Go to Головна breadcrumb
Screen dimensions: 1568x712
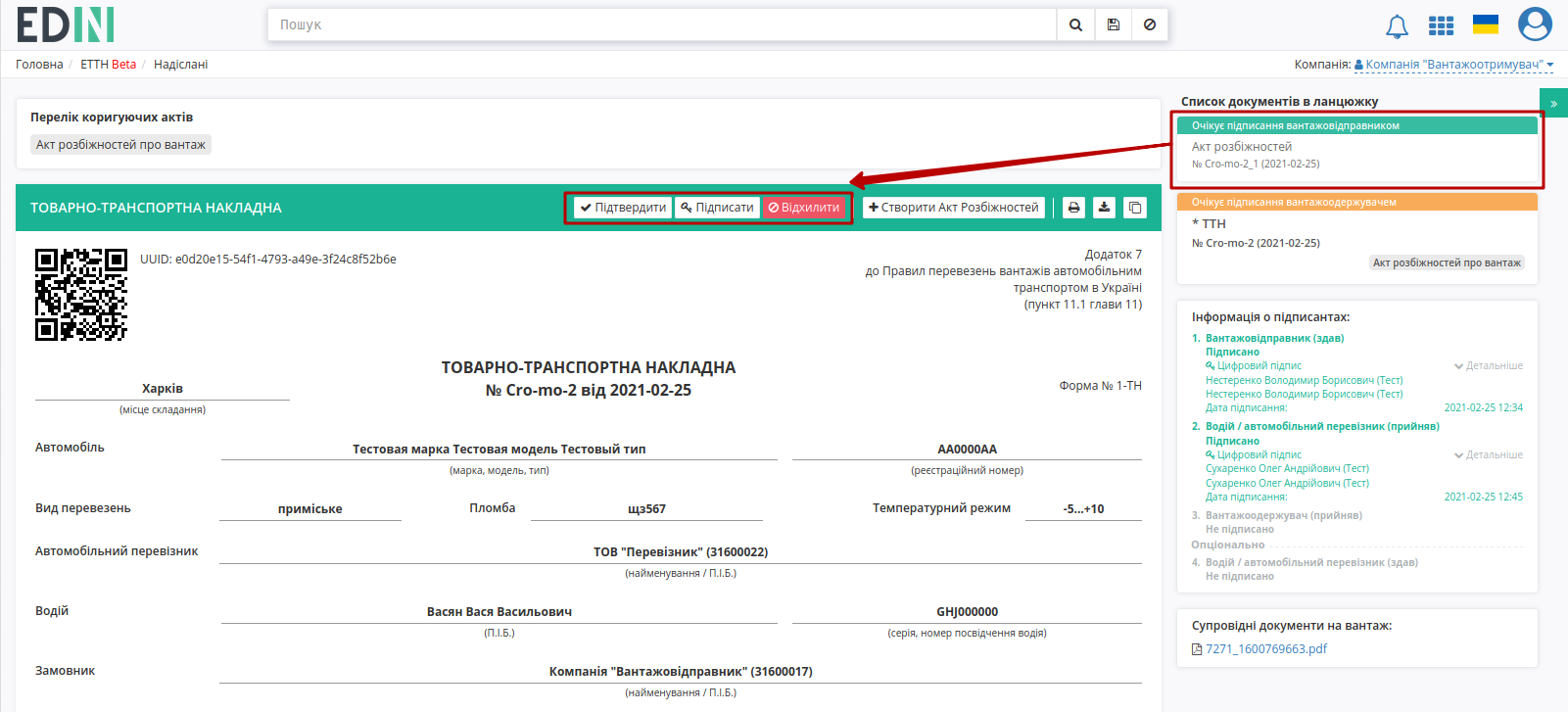pyautogui.click(x=39, y=65)
